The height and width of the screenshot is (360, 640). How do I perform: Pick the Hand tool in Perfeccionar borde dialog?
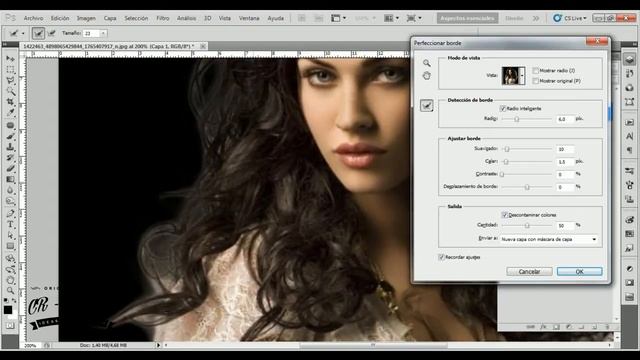coord(427,76)
